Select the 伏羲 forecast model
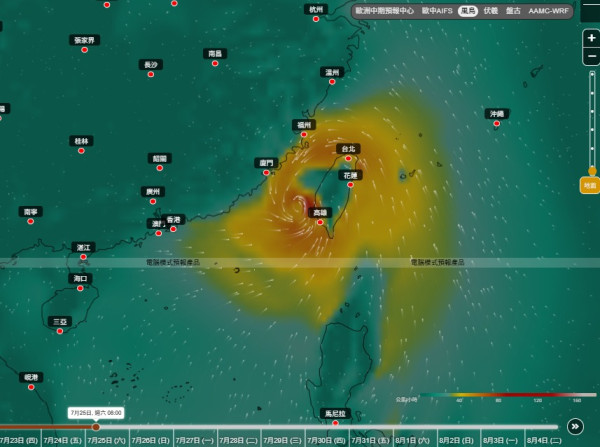This screenshot has width=600, height=447. point(491,11)
